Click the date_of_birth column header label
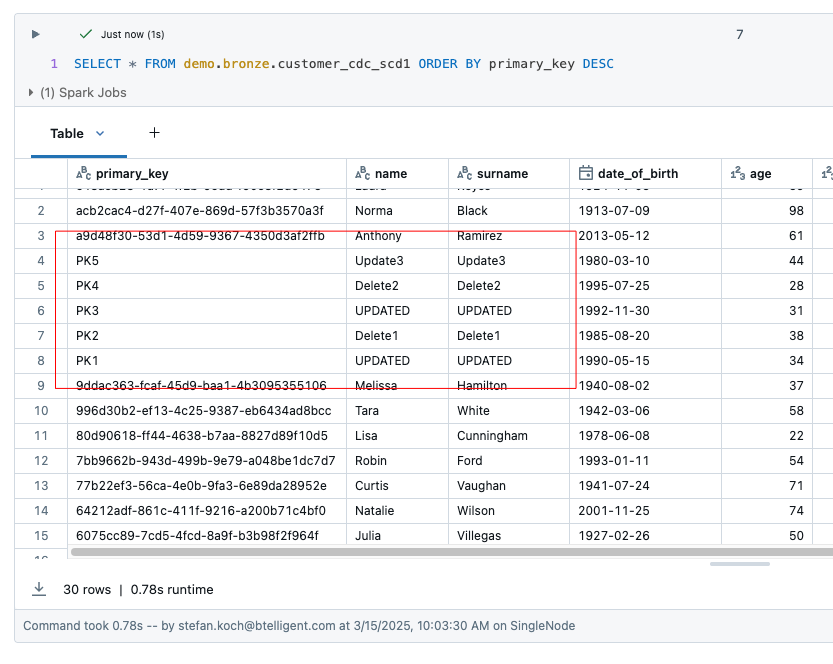This screenshot has width=833, height=664. (x=640, y=173)
